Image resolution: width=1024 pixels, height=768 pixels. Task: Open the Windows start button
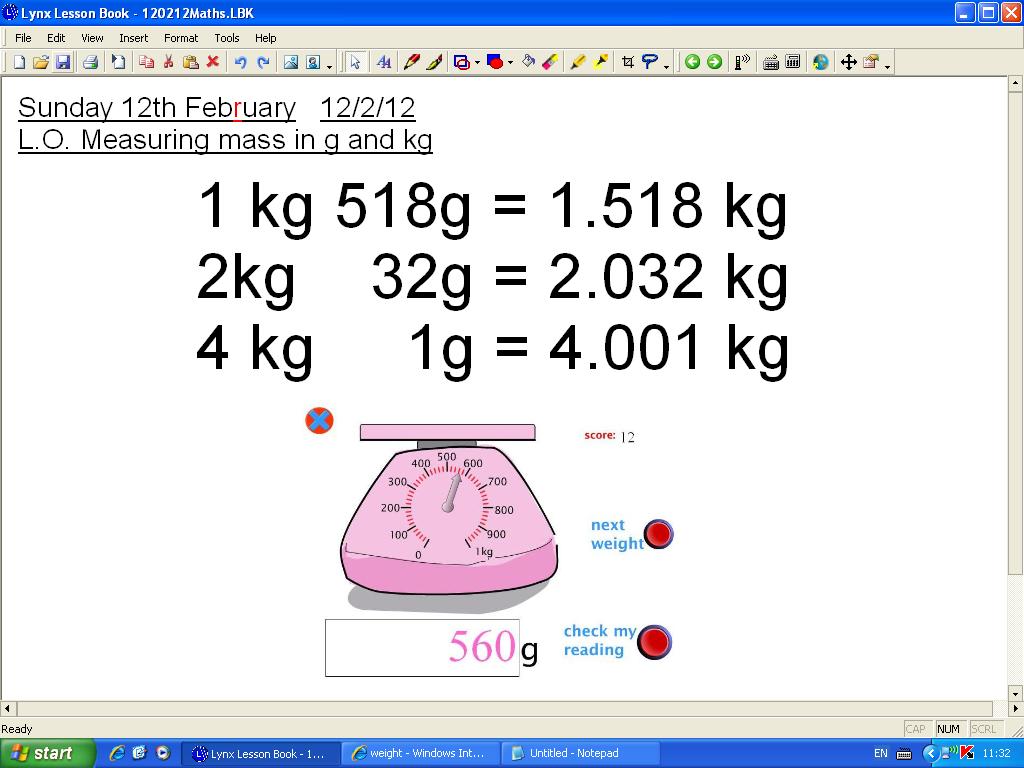point(47,754)
